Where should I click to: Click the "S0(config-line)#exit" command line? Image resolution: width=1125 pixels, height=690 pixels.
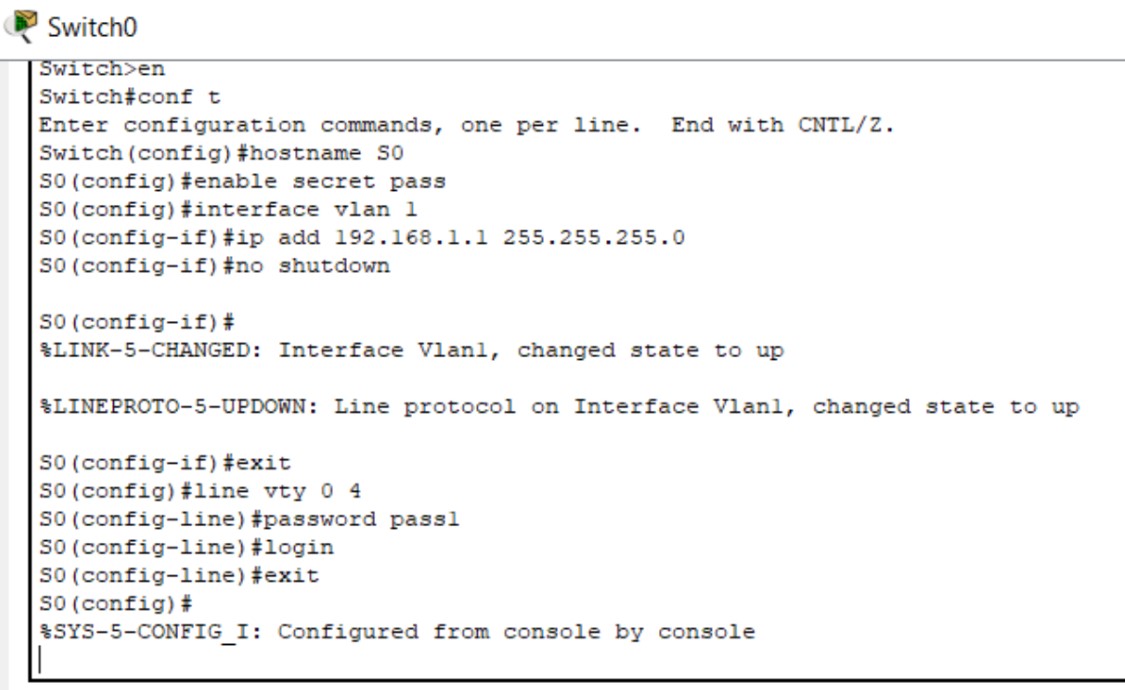point(179,575)
